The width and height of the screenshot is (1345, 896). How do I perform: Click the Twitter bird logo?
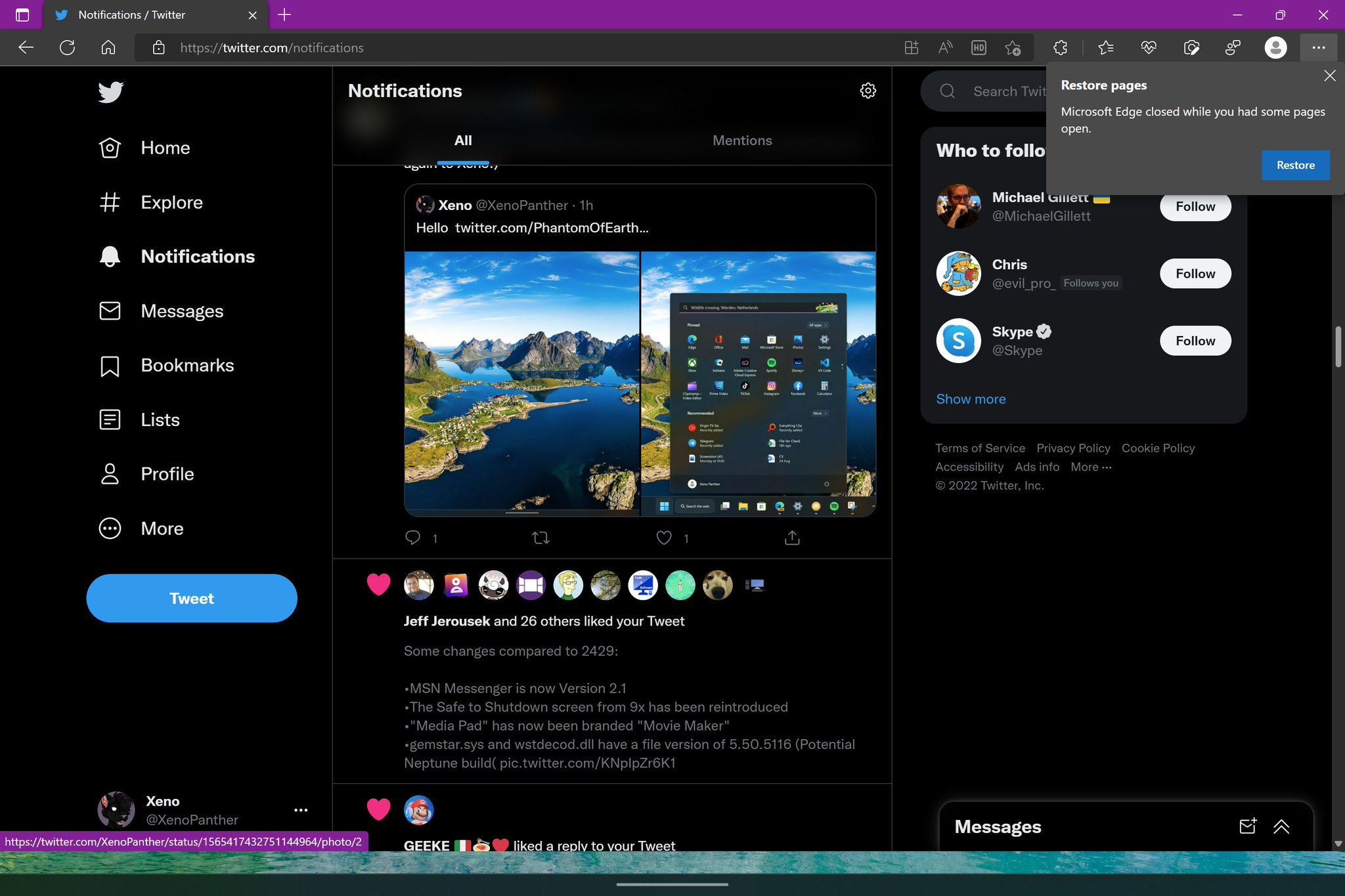(110, 91)
